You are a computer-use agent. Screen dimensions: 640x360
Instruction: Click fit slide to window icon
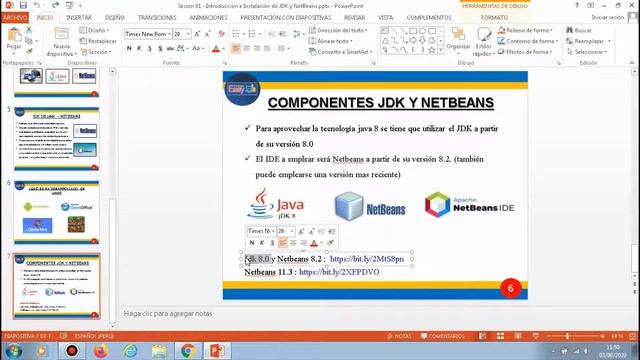(632, 336)
